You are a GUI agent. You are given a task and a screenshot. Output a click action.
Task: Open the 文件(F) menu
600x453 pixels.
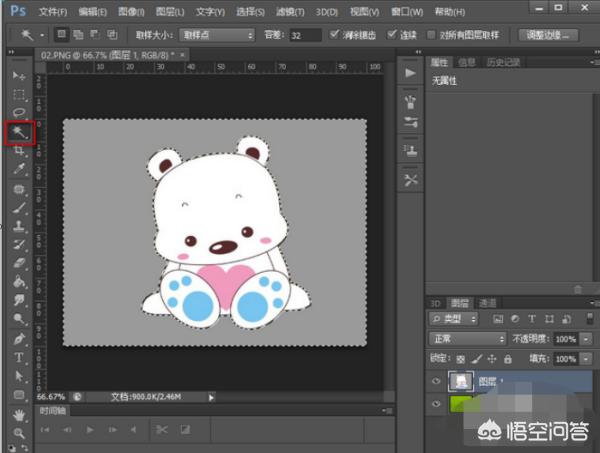point(53,12)
